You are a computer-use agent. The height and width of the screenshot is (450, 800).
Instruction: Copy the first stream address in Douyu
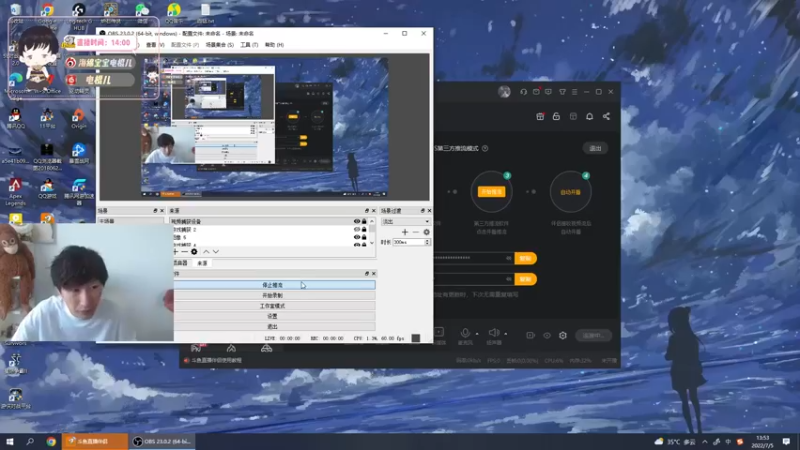pos(525,258)
